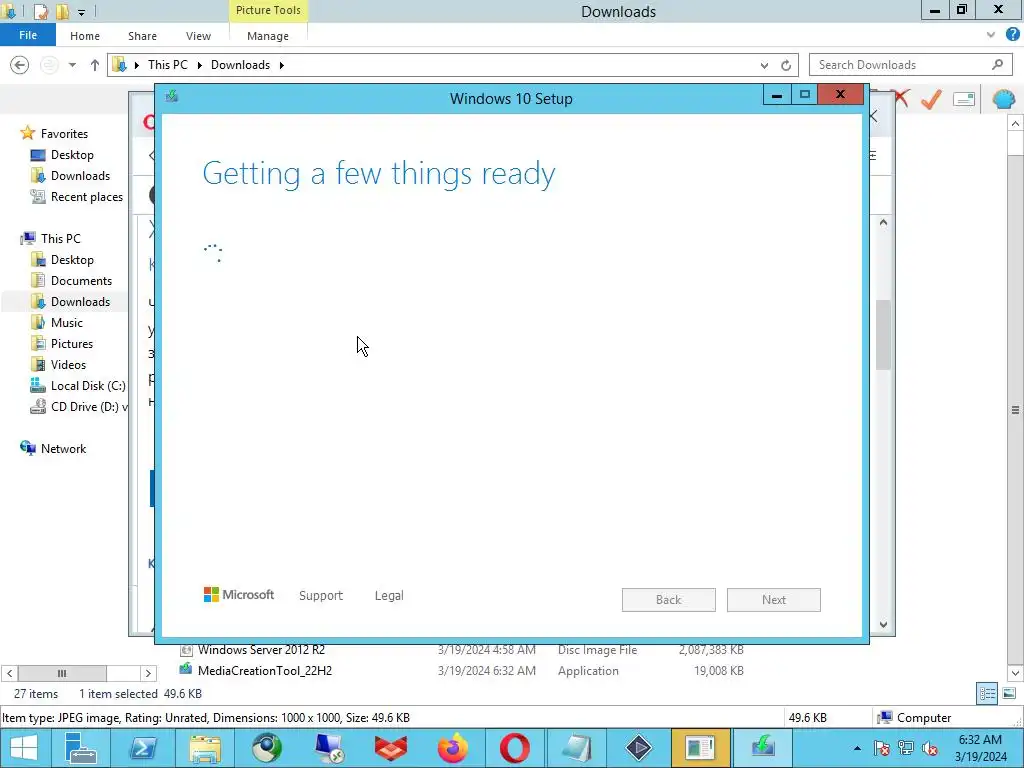Click the network tray icon
The height and width of the screenshot is (768, 1024).
(906, 748)
